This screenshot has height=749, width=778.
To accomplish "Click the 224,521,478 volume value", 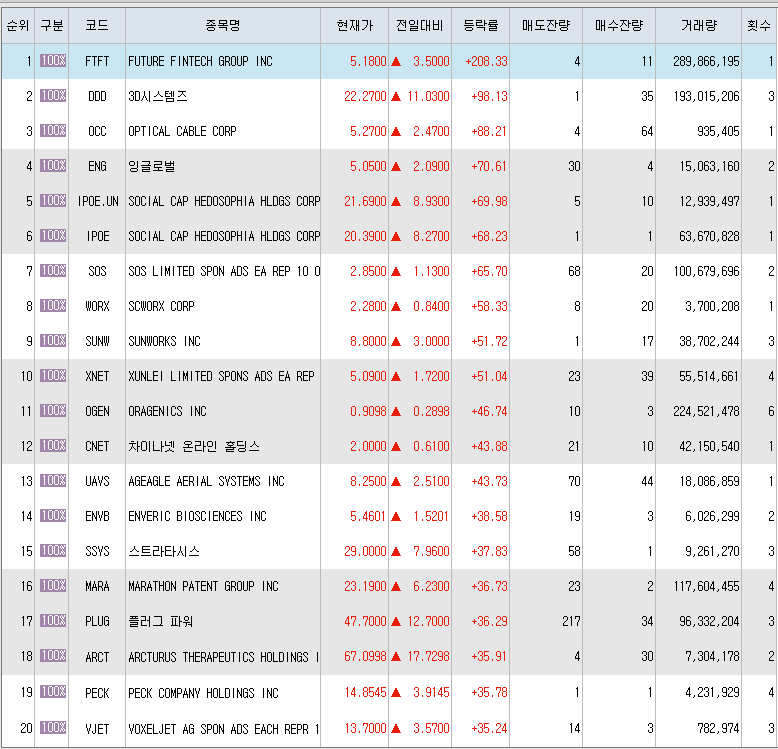I will [706, 412].
